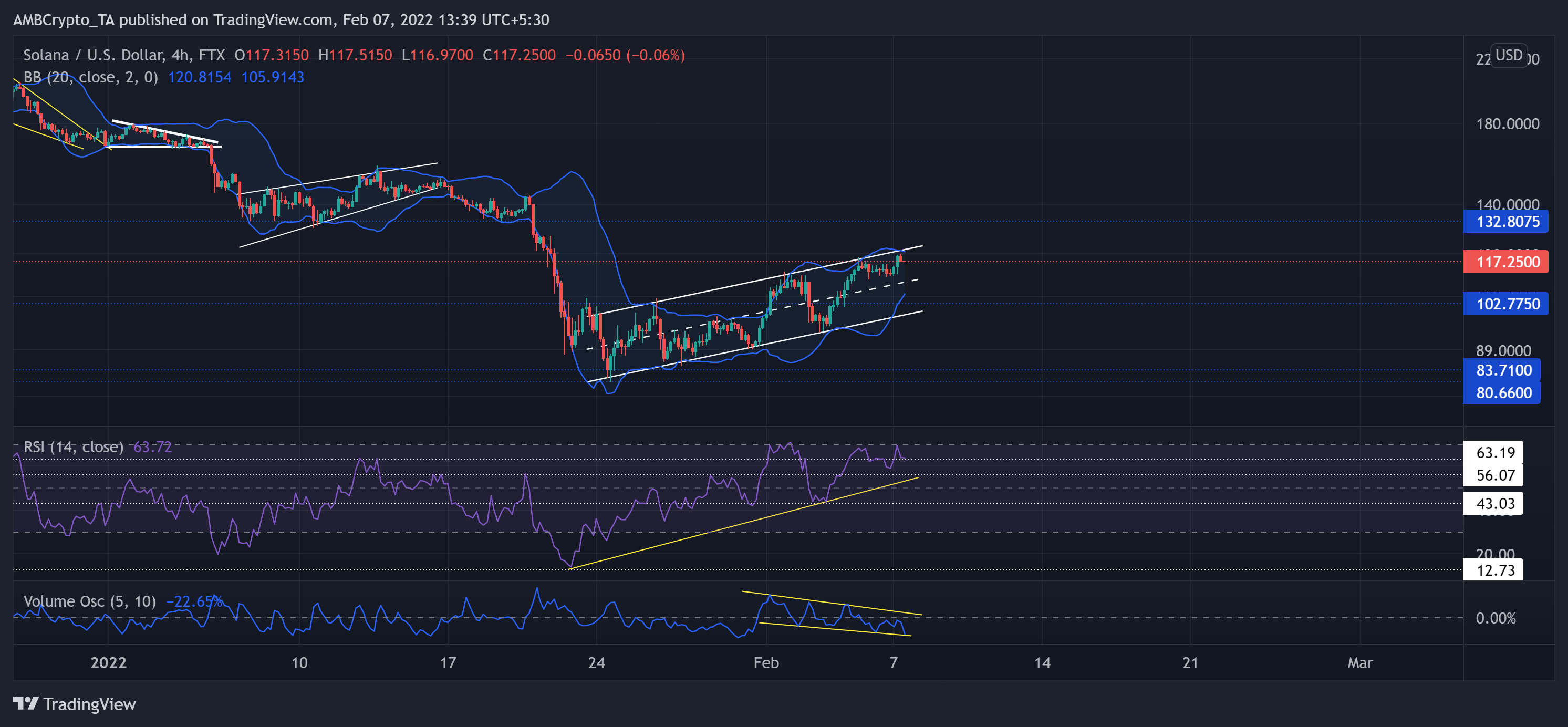Click the 89.0000 price axis label
1568x727 pixels.
coord(1503,351)
